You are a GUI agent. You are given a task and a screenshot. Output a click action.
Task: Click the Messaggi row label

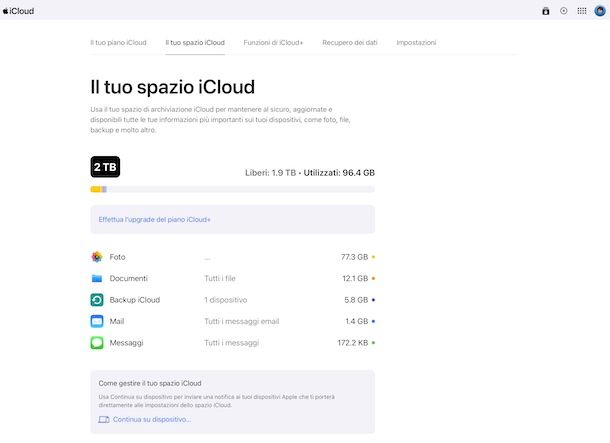point(126,343)
